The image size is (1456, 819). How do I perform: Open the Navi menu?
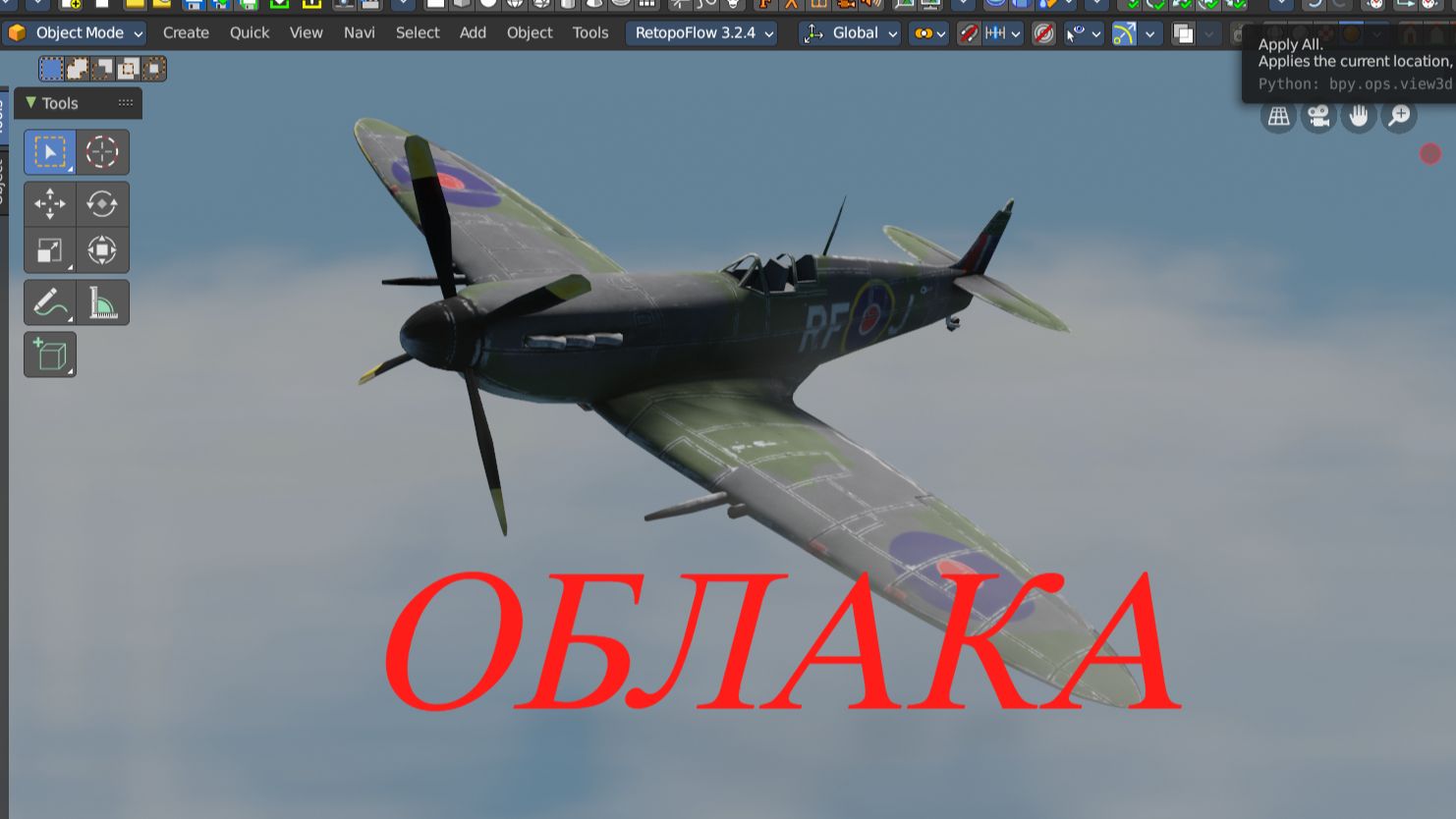pyautogui.click(x=360, y=33)
